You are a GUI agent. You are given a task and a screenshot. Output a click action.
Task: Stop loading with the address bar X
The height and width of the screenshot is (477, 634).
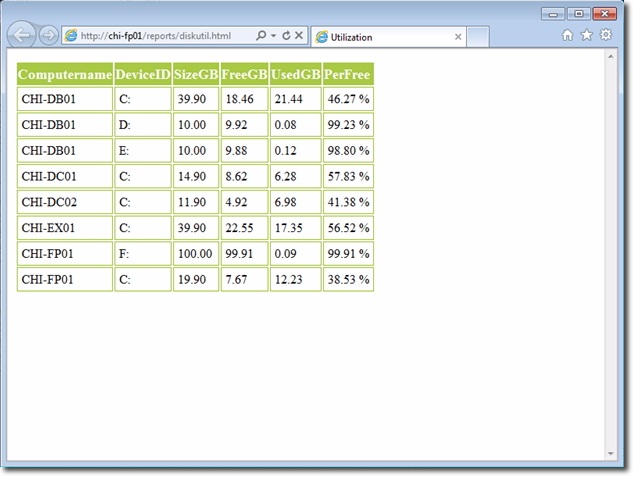click(299, 36)
